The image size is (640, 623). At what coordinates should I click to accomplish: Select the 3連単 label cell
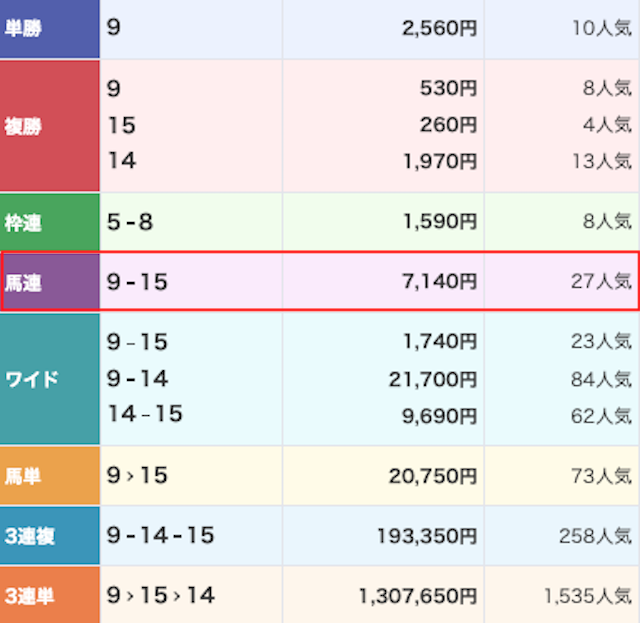tap(49, 595)
